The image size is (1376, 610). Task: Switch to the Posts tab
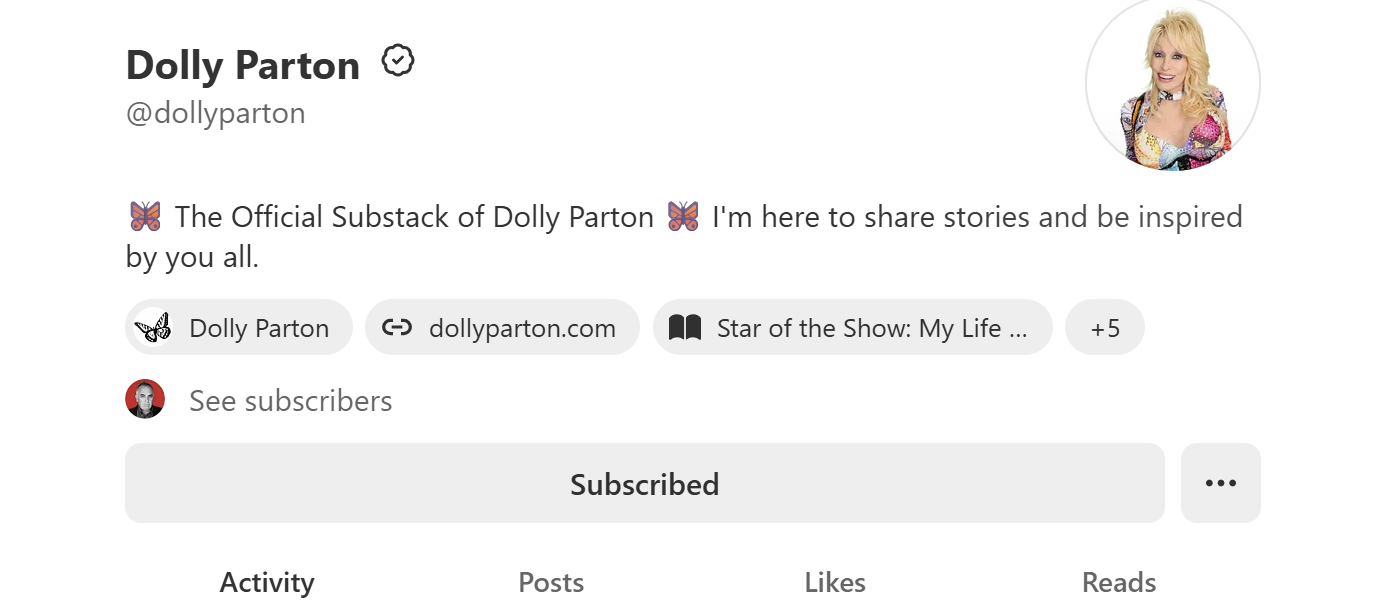point(551,582)
